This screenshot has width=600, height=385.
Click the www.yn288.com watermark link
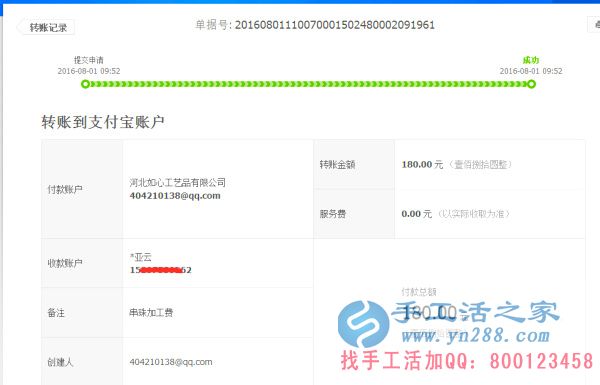pyautogui.click(x=476, y=336)
